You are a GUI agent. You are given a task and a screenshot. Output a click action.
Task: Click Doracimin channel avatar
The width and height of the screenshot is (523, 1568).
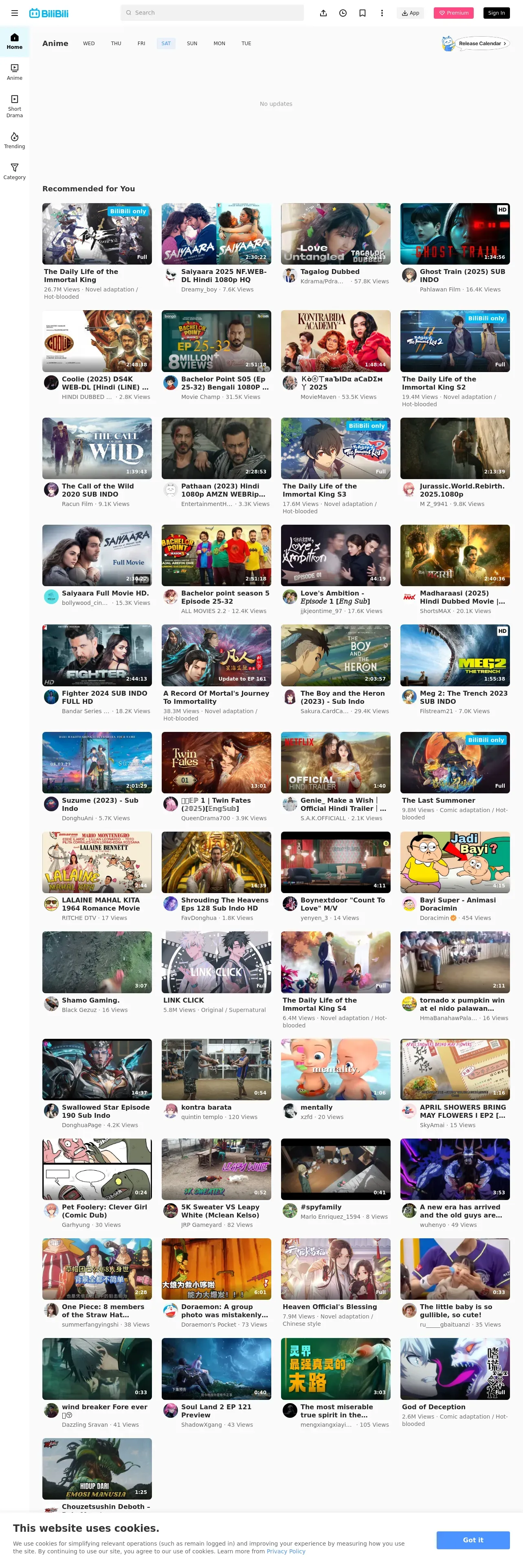(x=409, y=904)
